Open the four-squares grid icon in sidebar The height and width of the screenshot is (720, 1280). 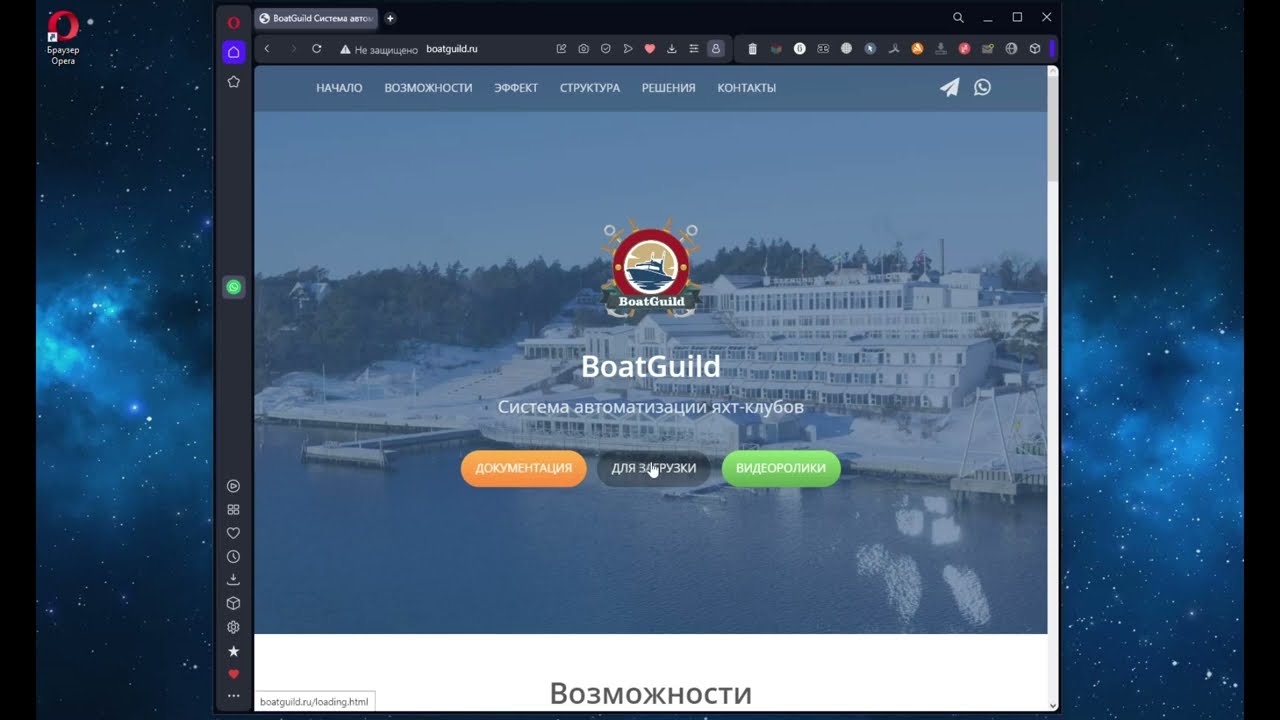[x=233, y=510]
